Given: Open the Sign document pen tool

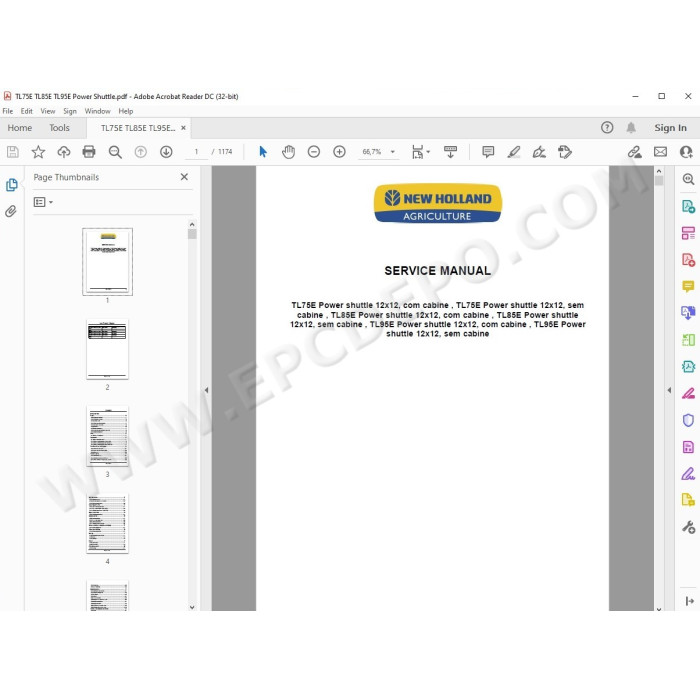Looking at the screenshot, I should tap(539, 152).
